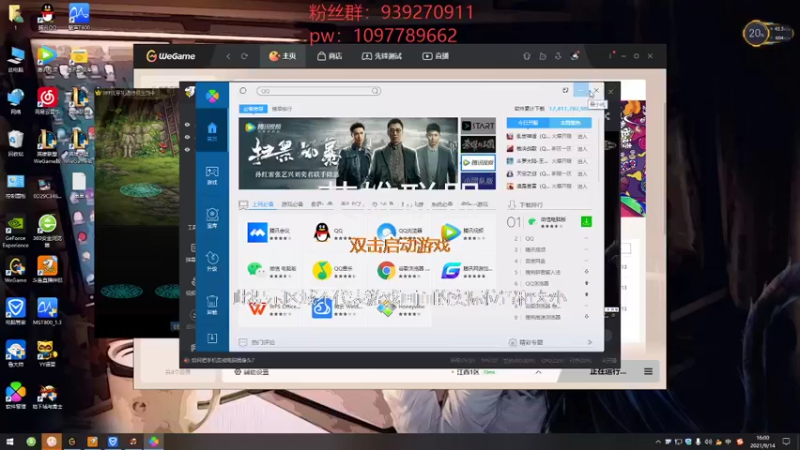Open the games section in software manager sidebar
The image size is (800, 450).
click(212, 175)
